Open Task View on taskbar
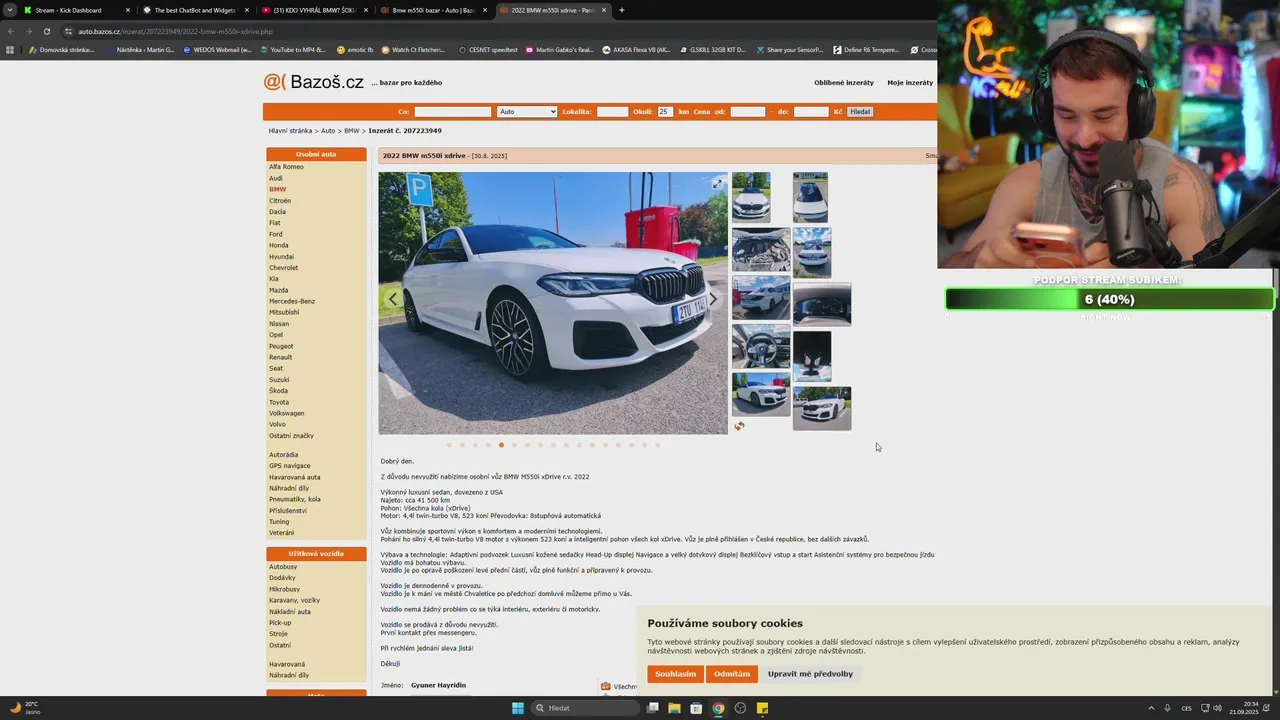 coord(652,708)
